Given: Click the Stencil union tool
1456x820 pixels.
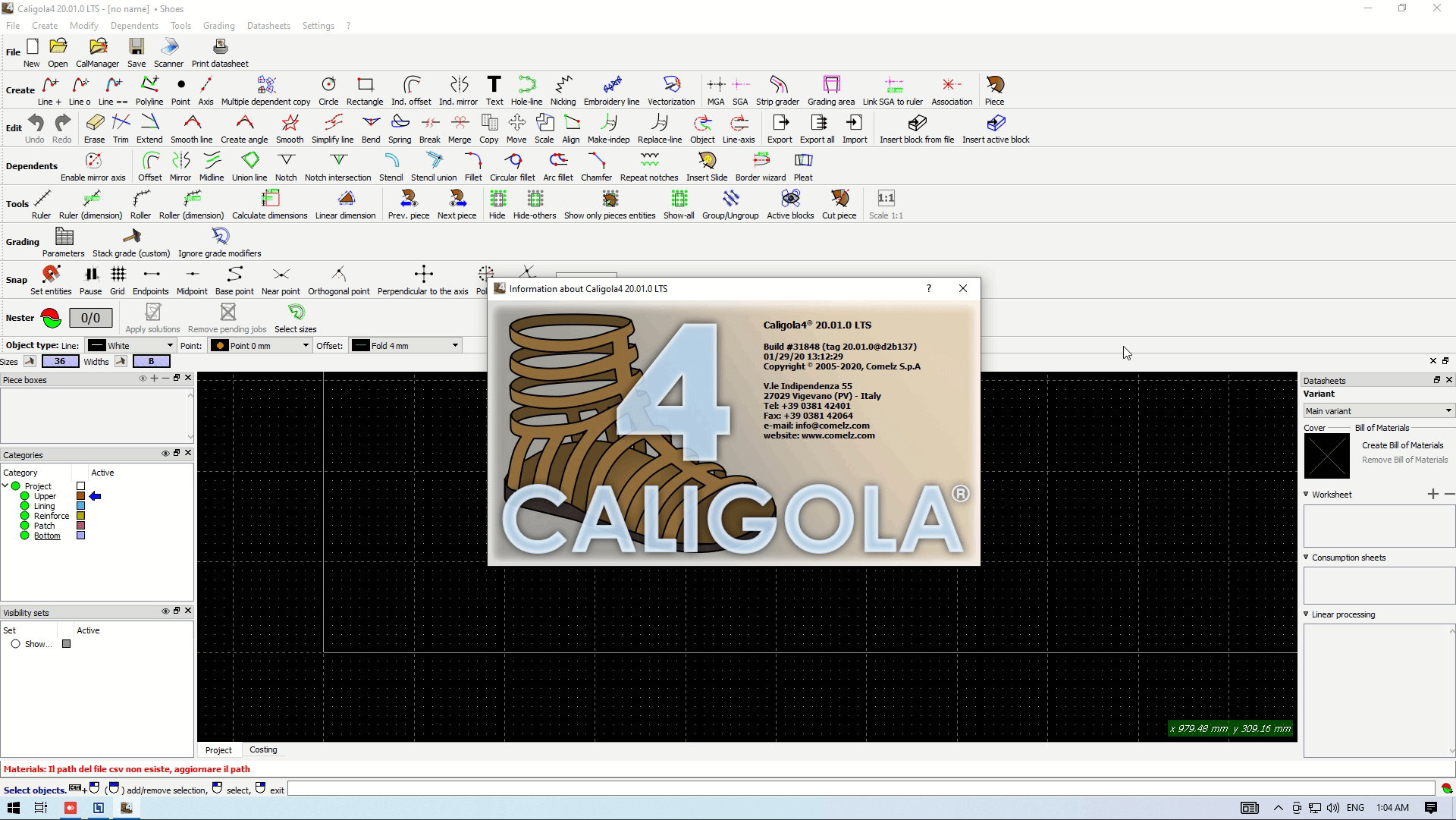Looking at the screenshot, I should click(434, 166).
